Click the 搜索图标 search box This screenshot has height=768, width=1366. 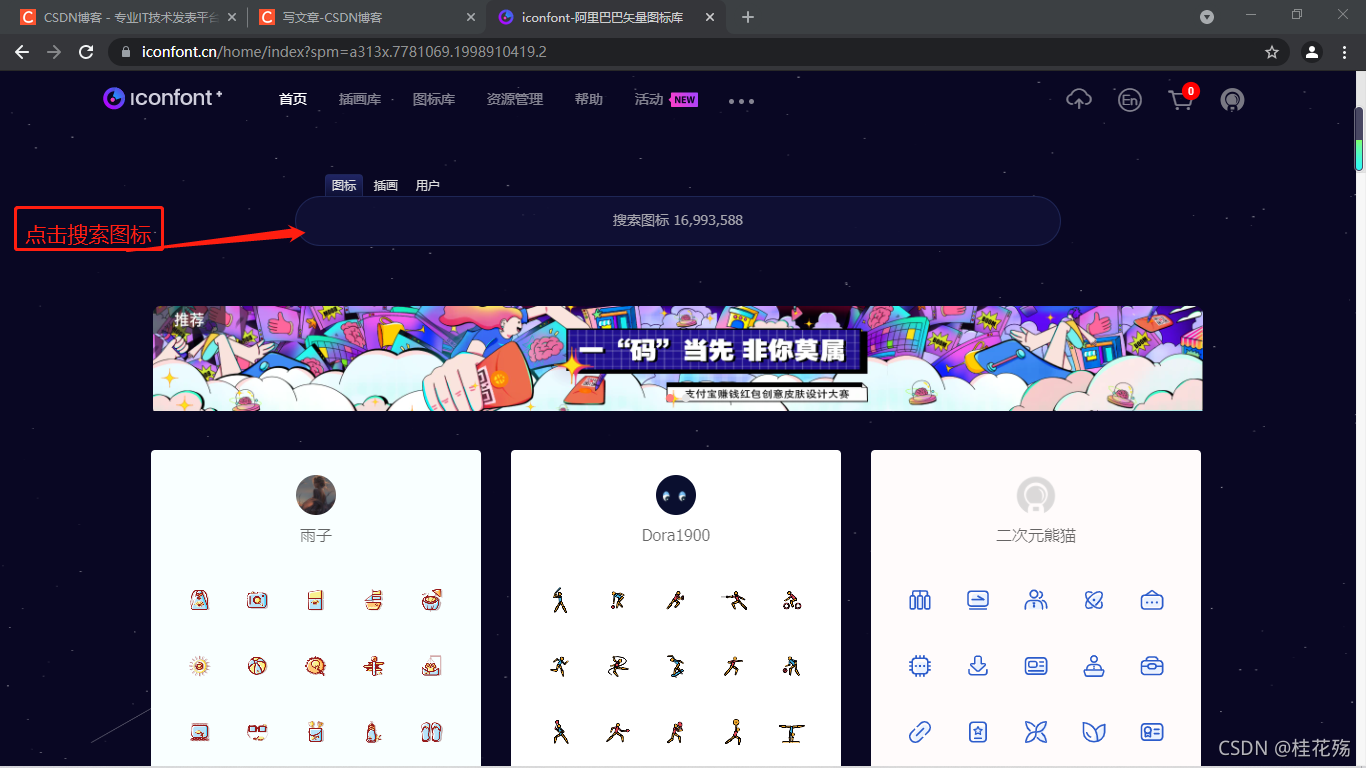pyautogui.click(x=677, y=221)
